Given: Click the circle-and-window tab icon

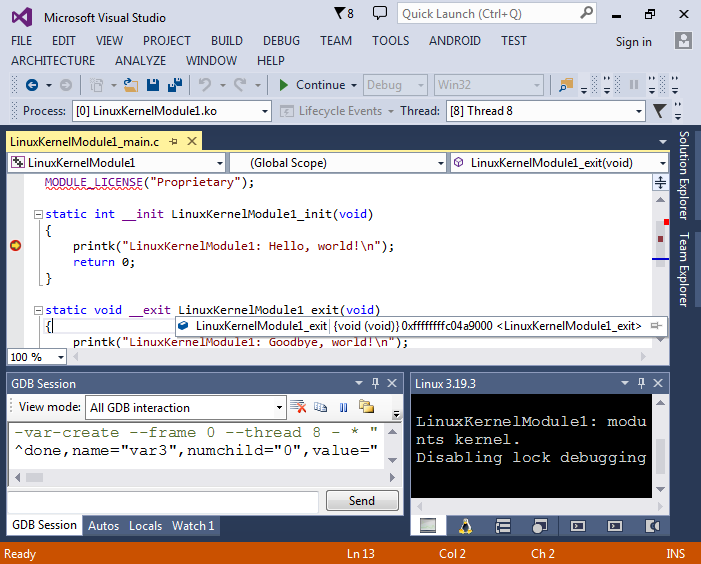Looking at the screenshot, I should pos(540,526).
